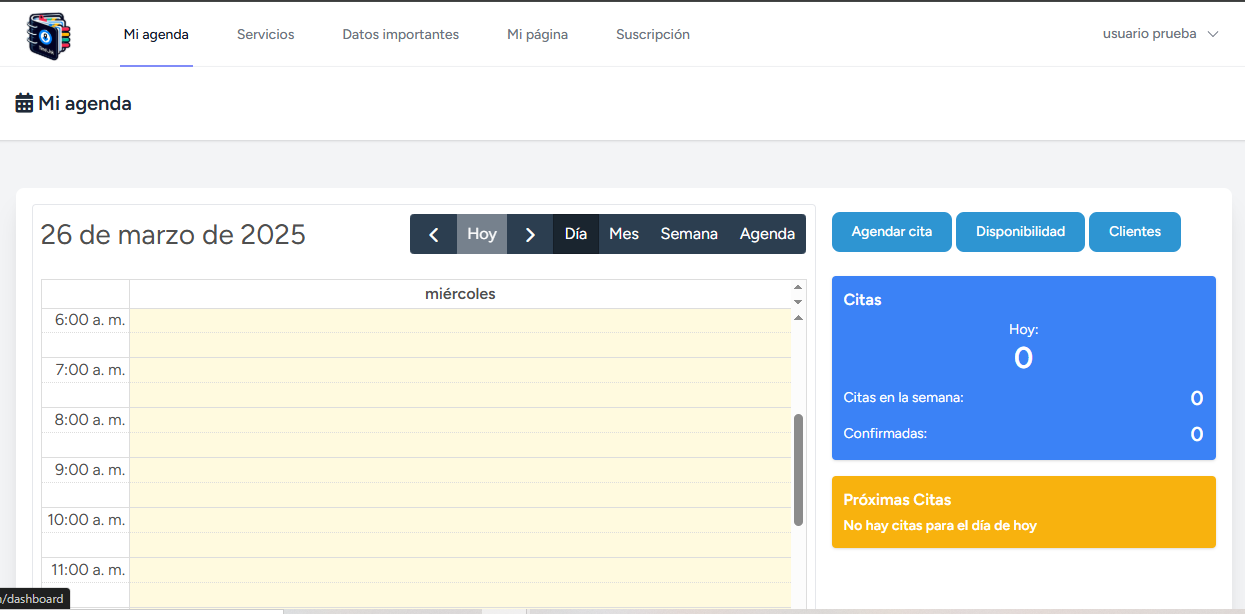Click the Próximas Citas heading
This screenshot has width=1245, height=614.
pos(897,500)
